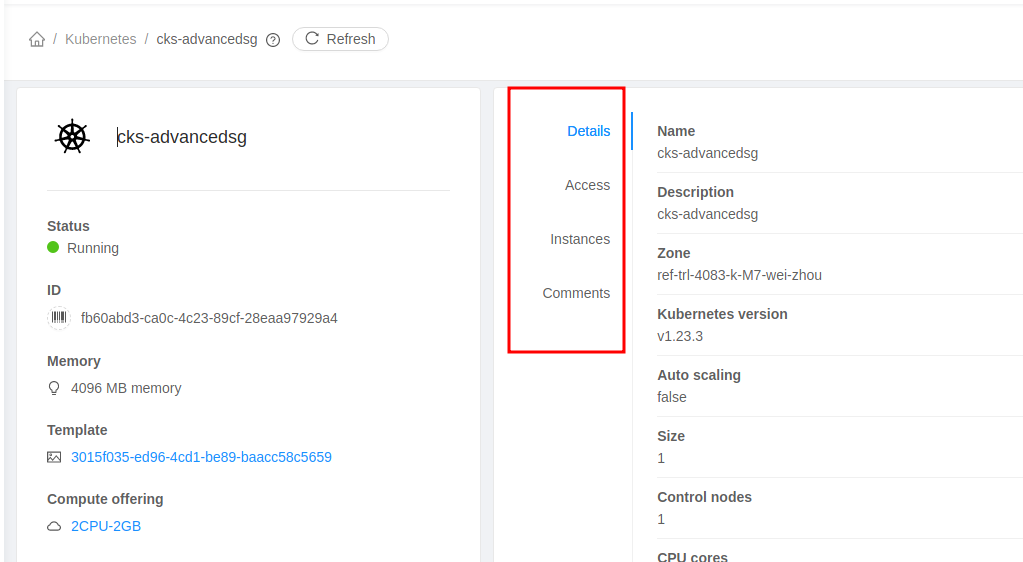Open help icon next to cks-advancedsg breadcrumb
1023x562 pixels.
[273, 40]
